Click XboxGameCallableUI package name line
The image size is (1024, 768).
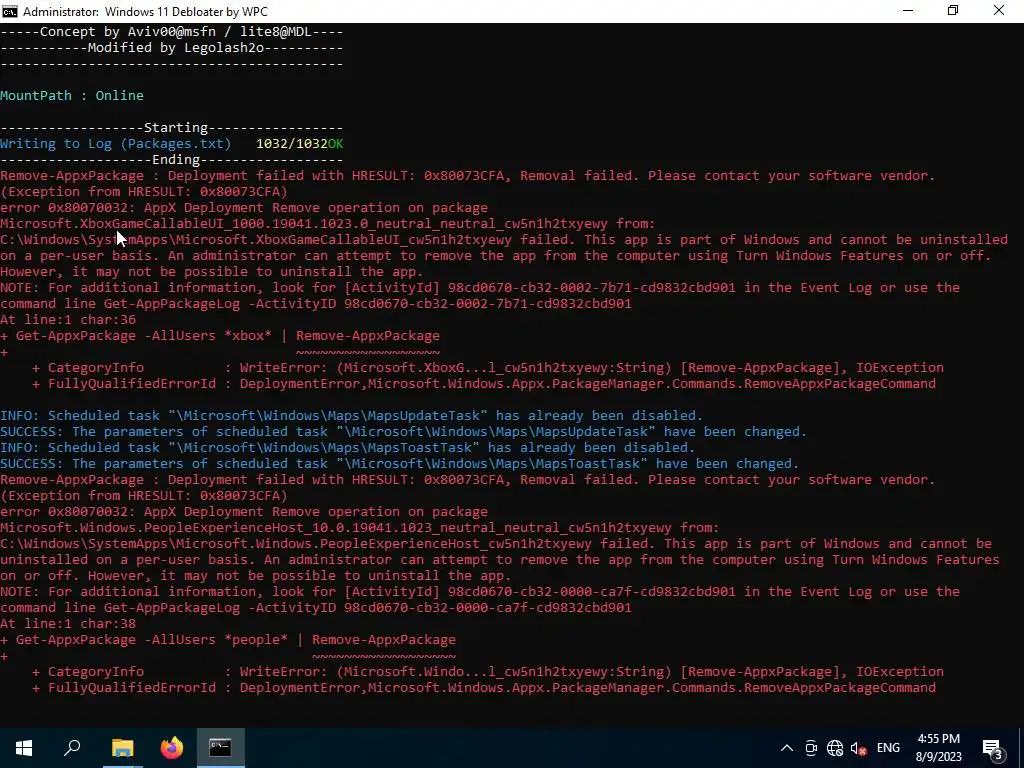click(328, 223)
